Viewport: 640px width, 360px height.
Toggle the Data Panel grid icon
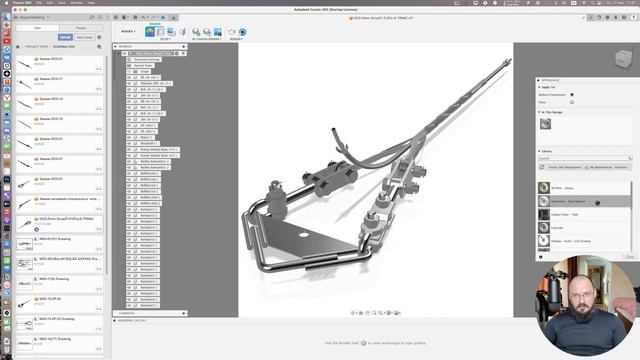pos(116,18)
